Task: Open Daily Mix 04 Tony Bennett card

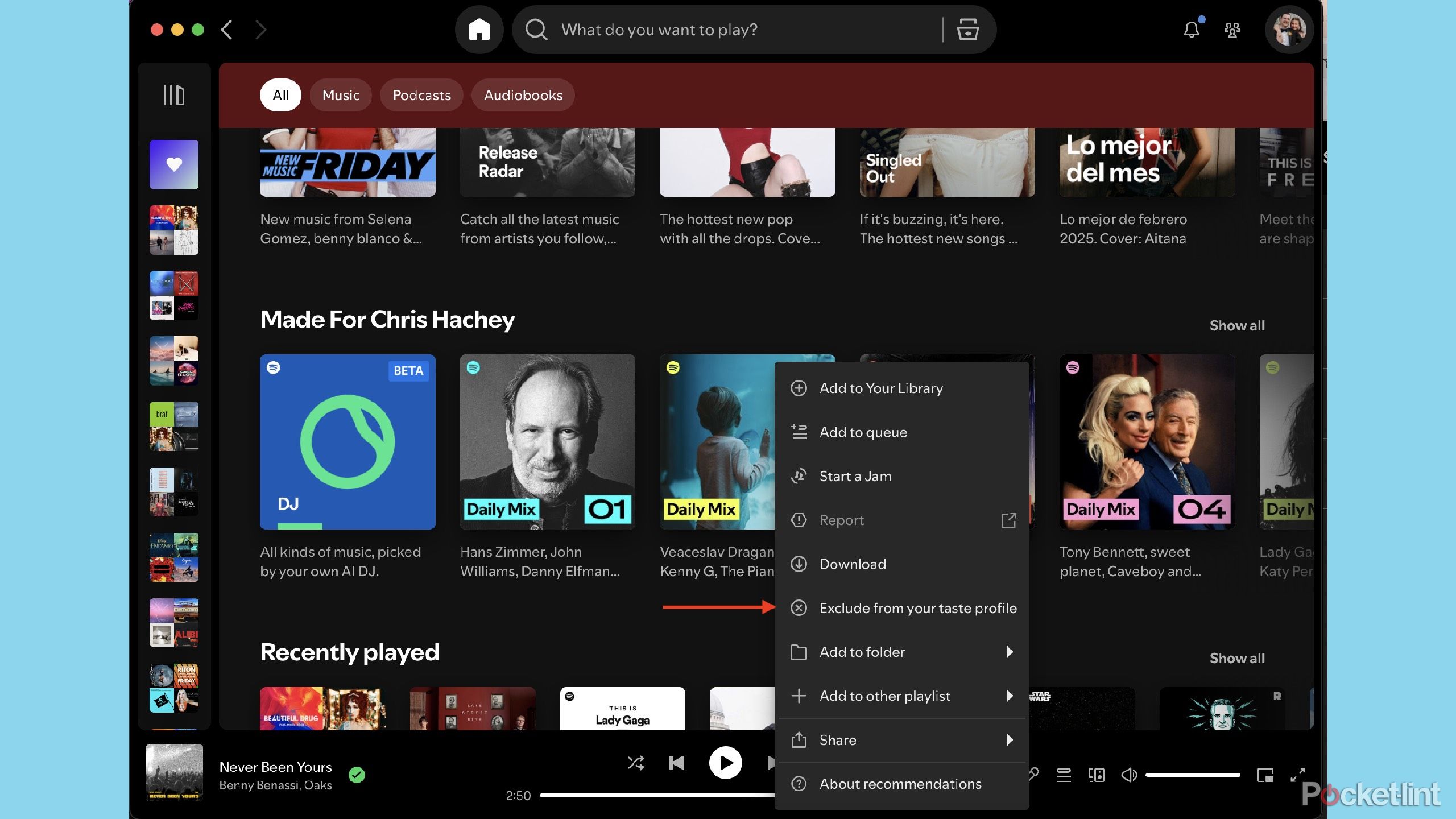Action: click(x=1147, y=468)
